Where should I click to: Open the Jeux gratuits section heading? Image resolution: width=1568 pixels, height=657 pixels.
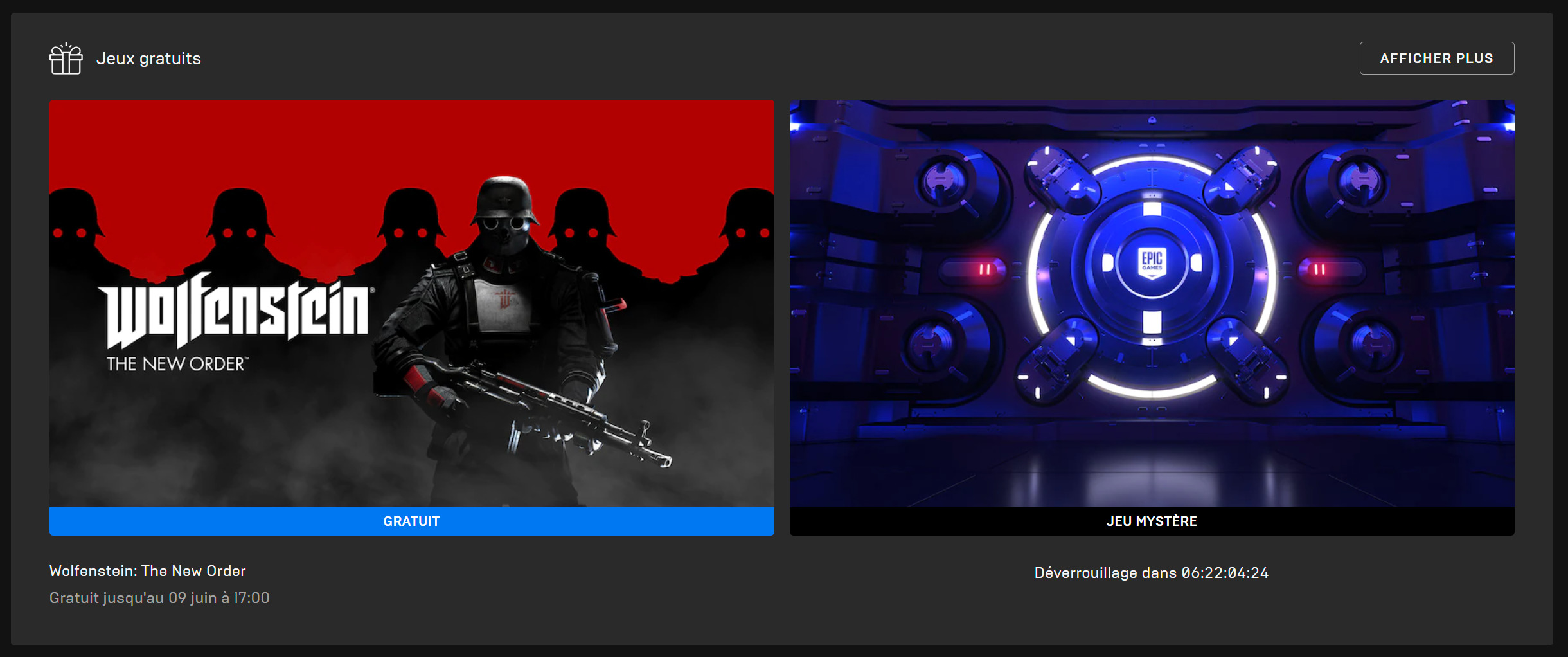(x=148, y=59)
